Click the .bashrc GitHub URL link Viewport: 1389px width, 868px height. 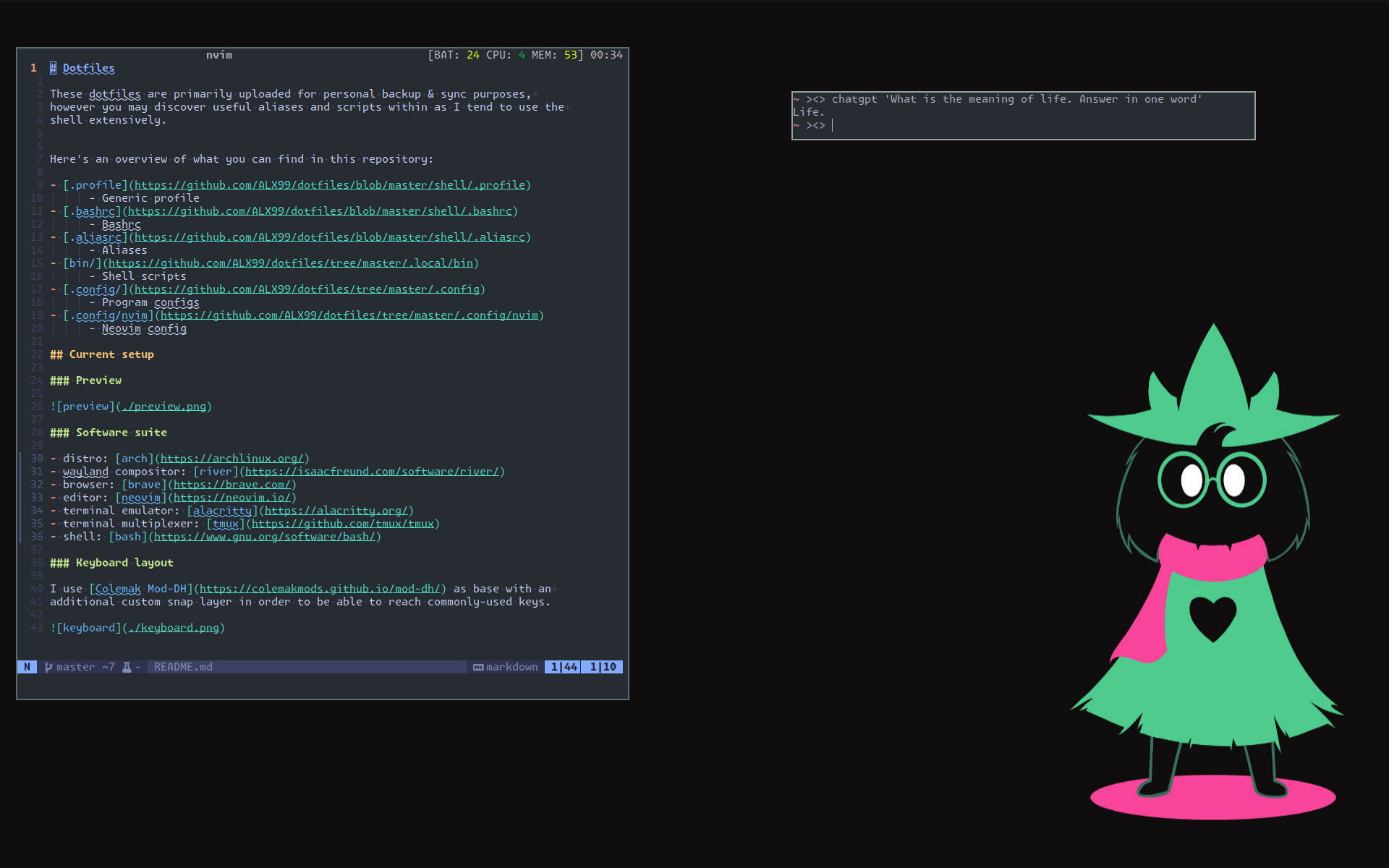(x=320, y=211)
